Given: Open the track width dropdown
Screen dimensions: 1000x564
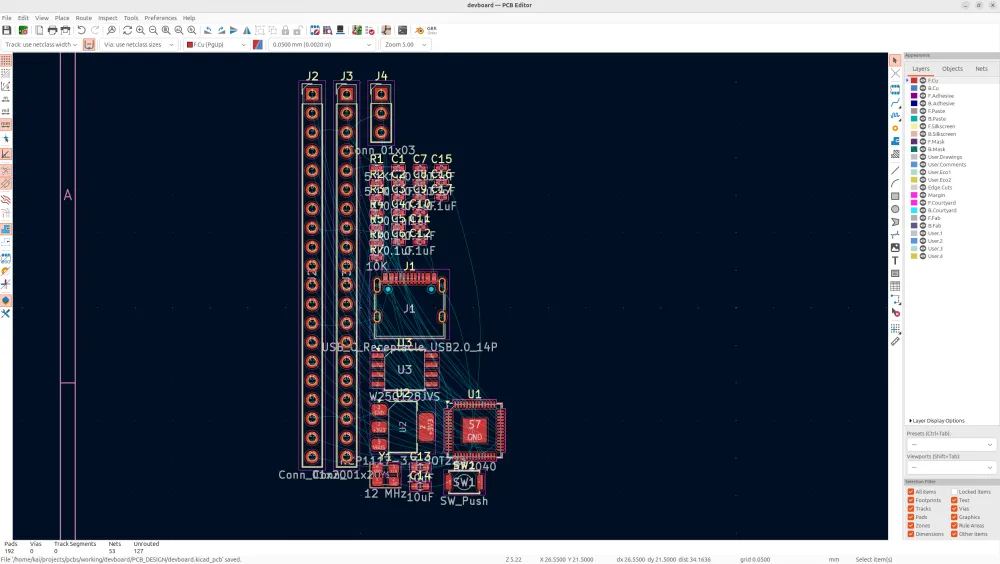Looking at the screenshot, I should (42, 45).
